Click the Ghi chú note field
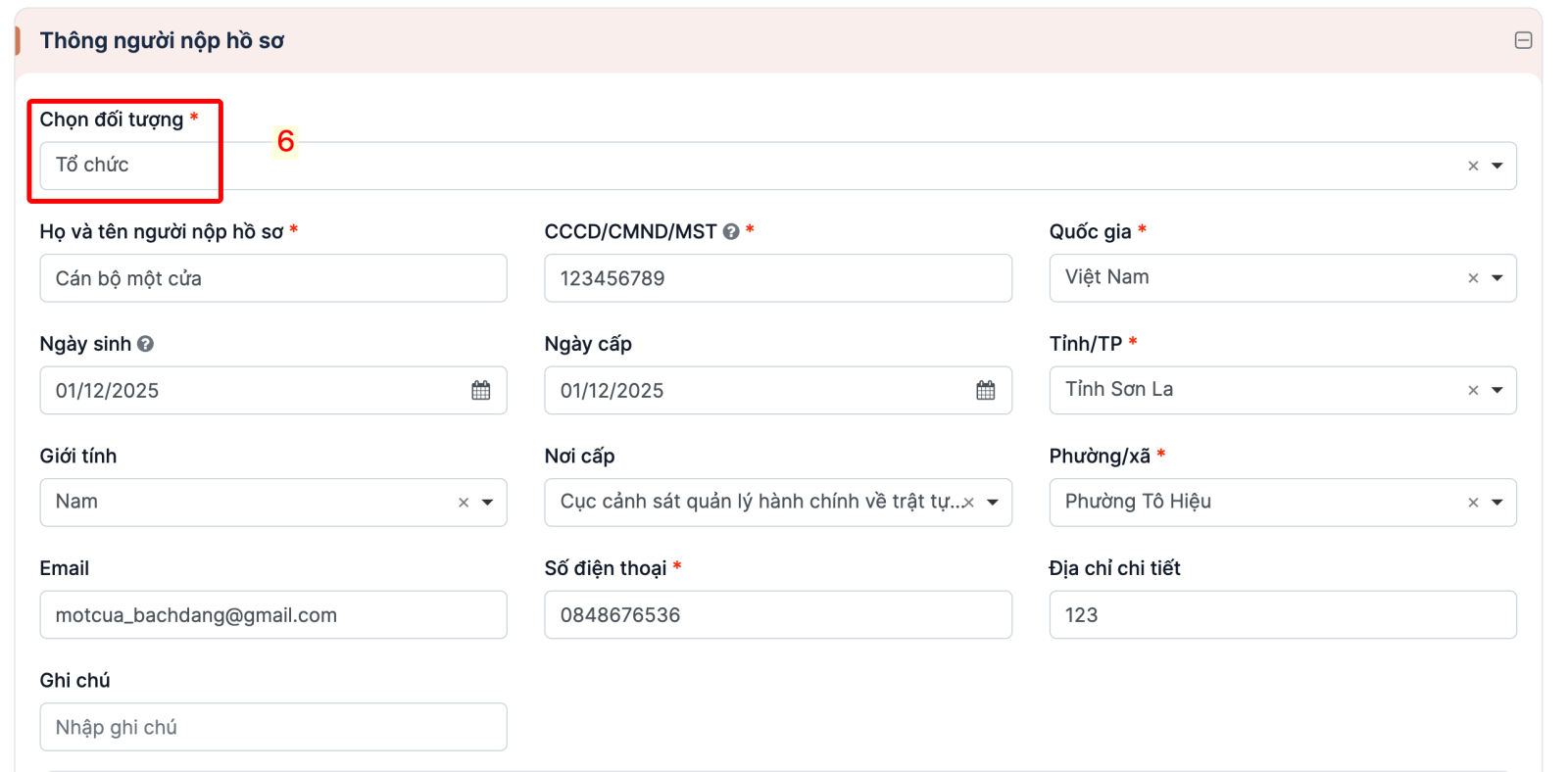 point(272,727)
